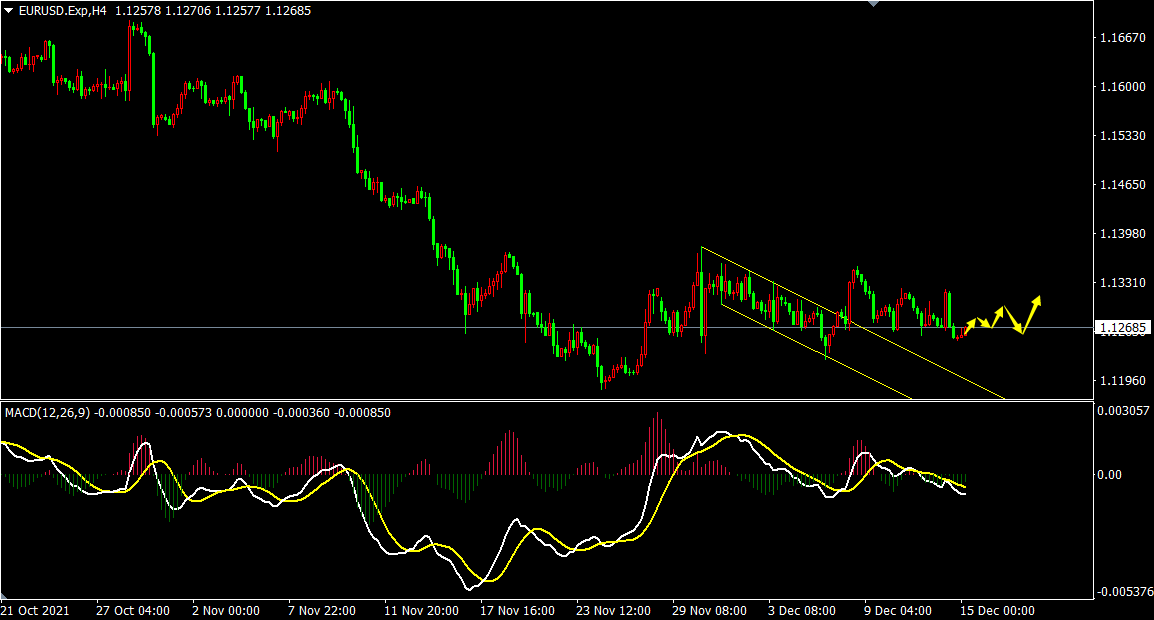The width and height of the screenshot is (1154, 620).
Task: Click the 15 Dec 00:00 time label
Action: 997,610
